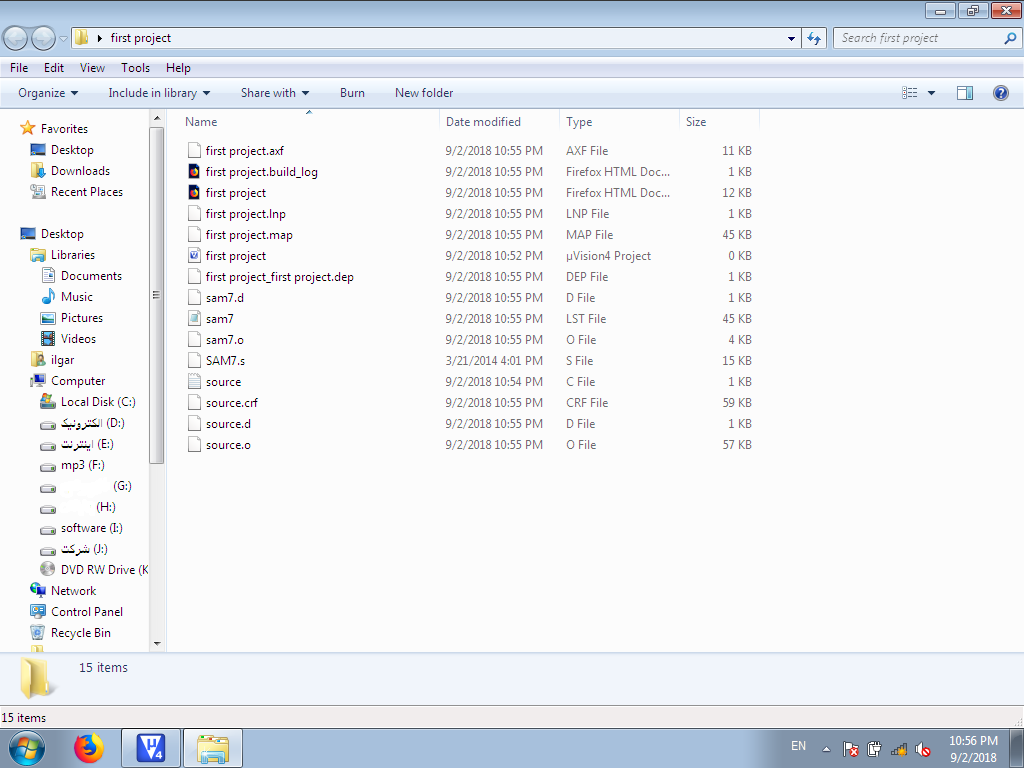Click in the Search first project field
Screen dimensions: 1024x768
pyautogui.click(x=918, y=38)
